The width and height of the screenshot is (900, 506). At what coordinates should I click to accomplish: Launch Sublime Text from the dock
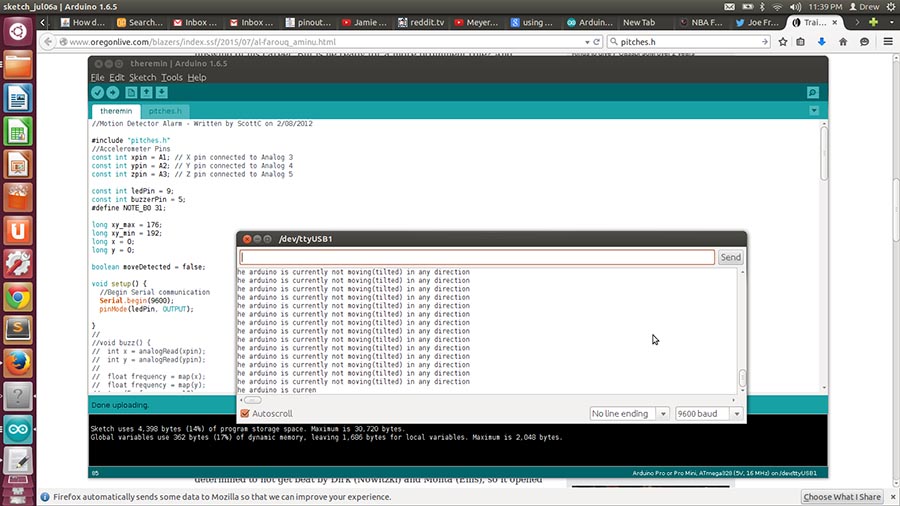tap(18, 330)
